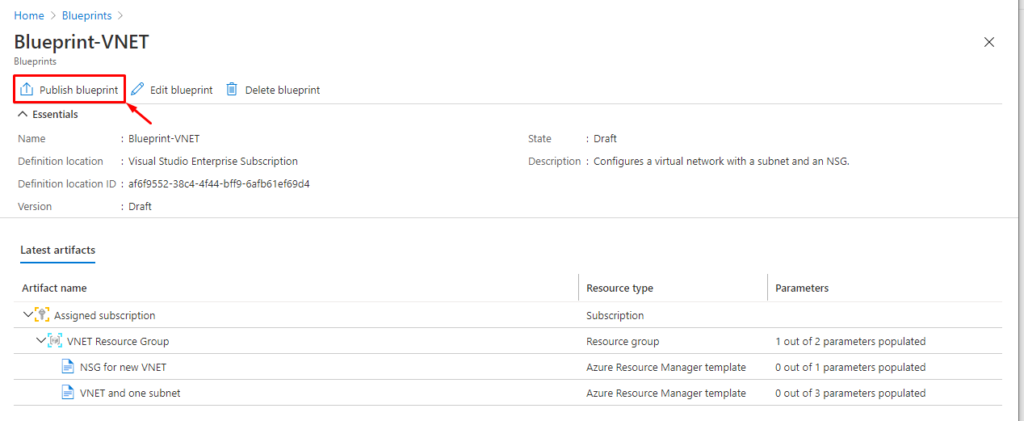Viewport: 1024px width, 421px height.
Task: Select the Delete blueprint label
Action: (283, 90)
